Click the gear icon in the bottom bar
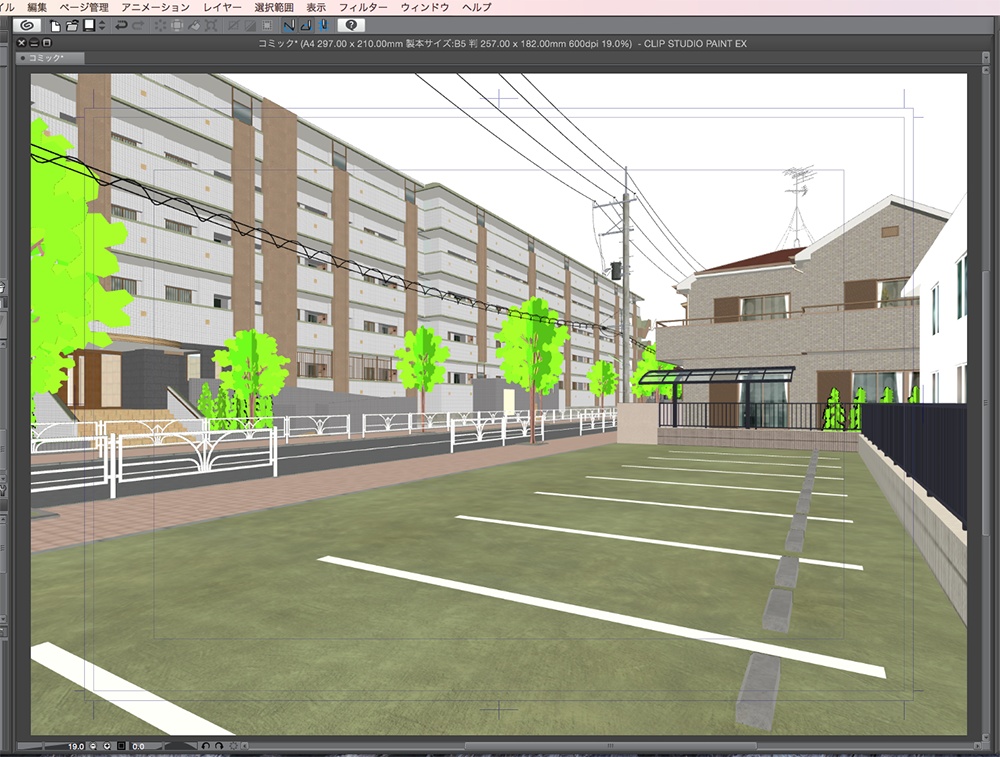Viewport: 1000px width, 757px height. pos(234,745)
